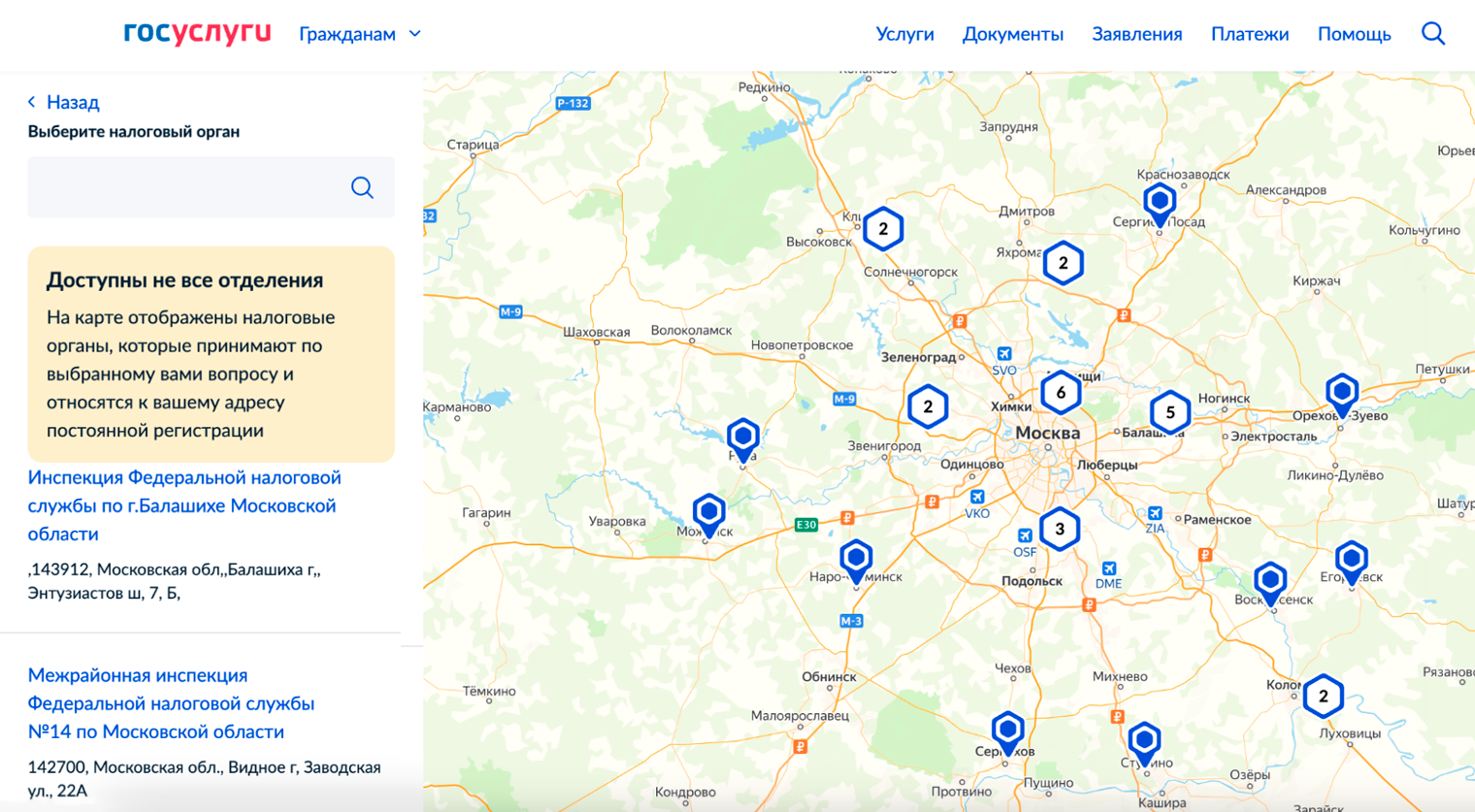Click the tax office search input field
Image resolution: width=1475 pixels, height=812 pixels.
tap(184, 187)
